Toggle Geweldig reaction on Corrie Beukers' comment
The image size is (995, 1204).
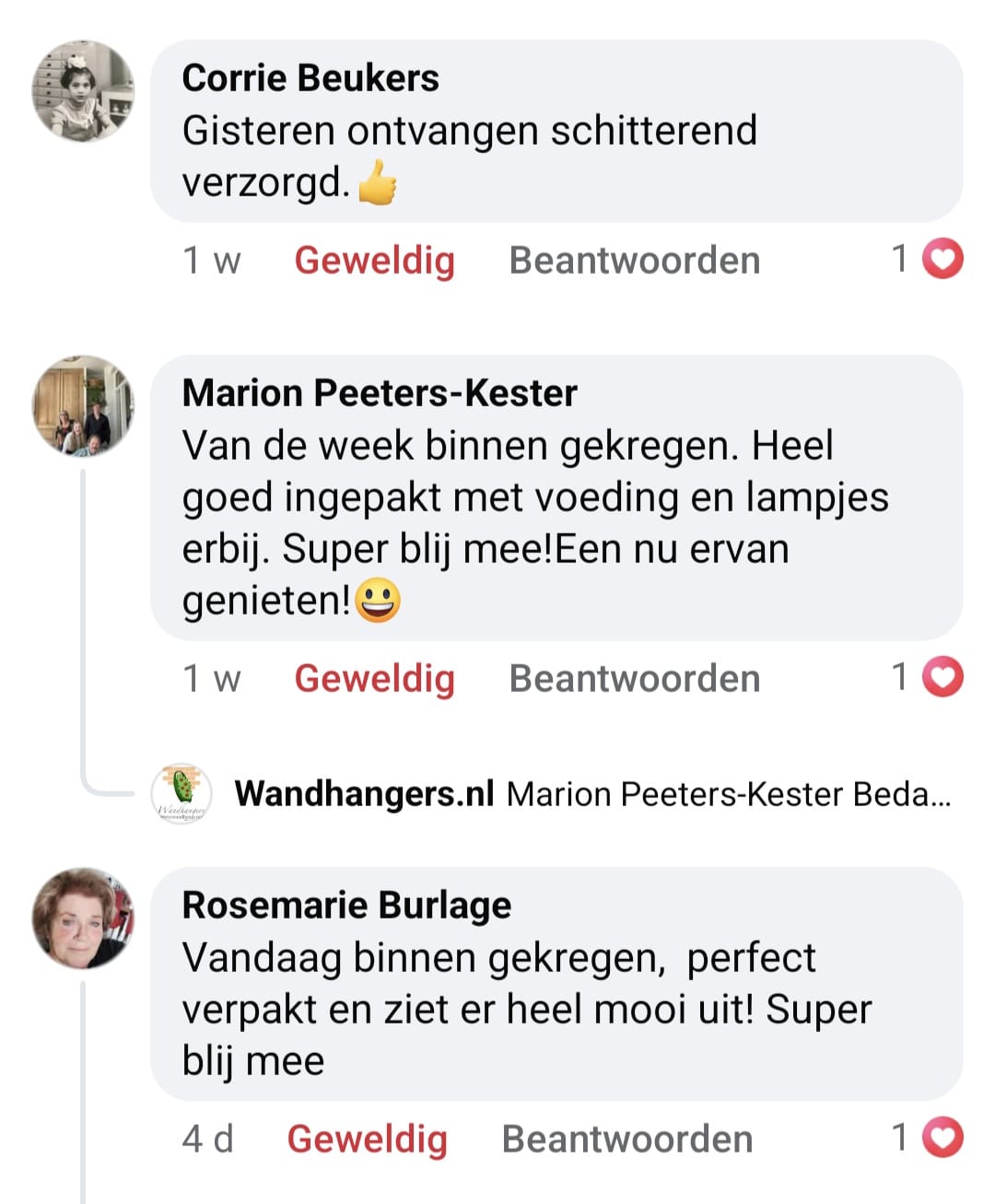(374, 261)
